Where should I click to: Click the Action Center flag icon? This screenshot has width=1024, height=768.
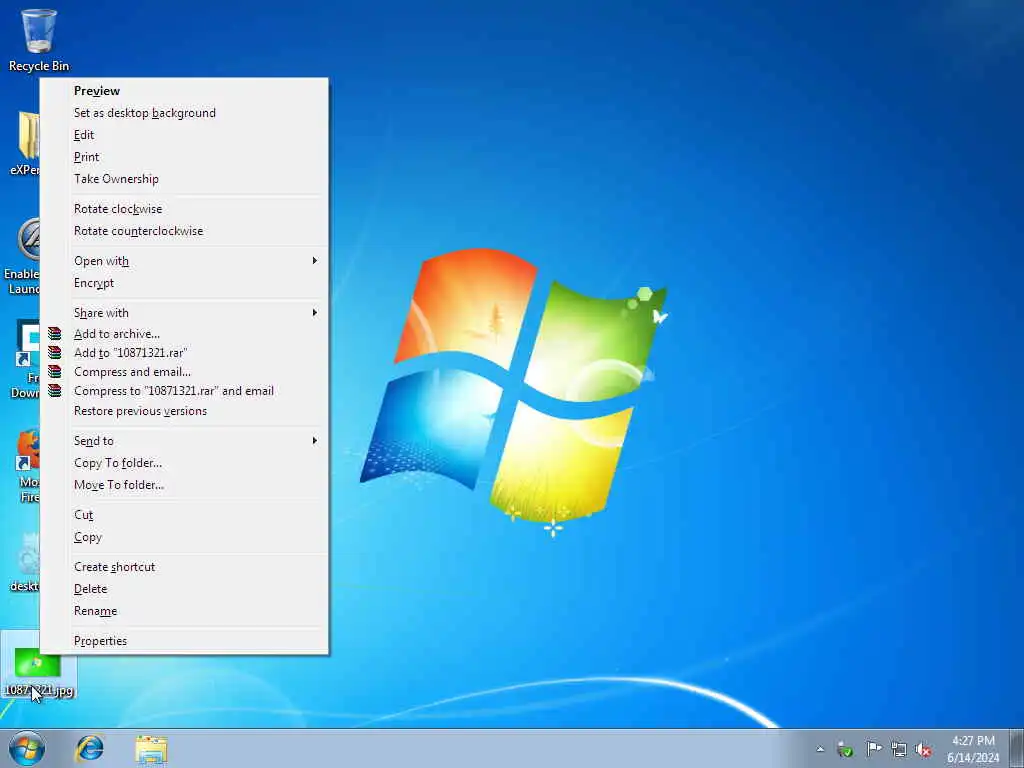tap(873, 749)
